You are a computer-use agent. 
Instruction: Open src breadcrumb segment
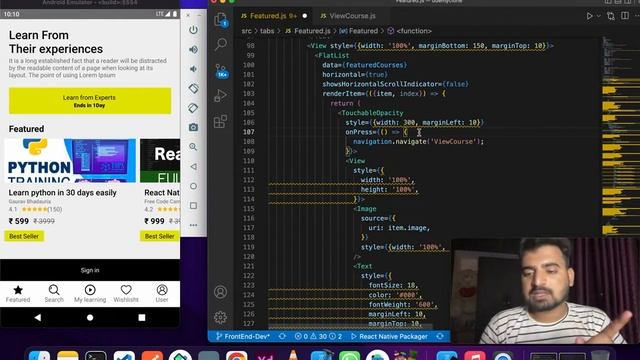click(x=247, y=31)
